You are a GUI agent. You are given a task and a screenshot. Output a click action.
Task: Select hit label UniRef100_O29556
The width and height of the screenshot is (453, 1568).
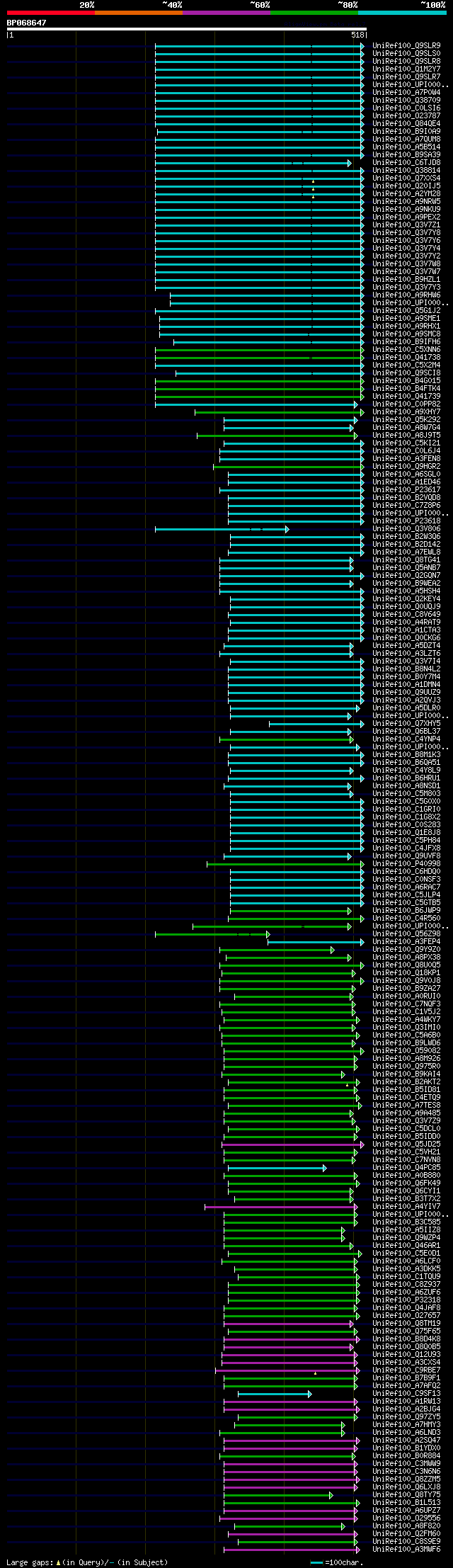point(406,1518)
